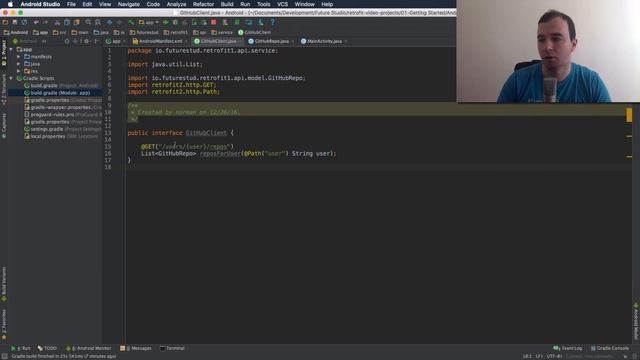Click the Make Project hammer icon
The width and height of the screenshot is (640, 360).
pos(131,22)
